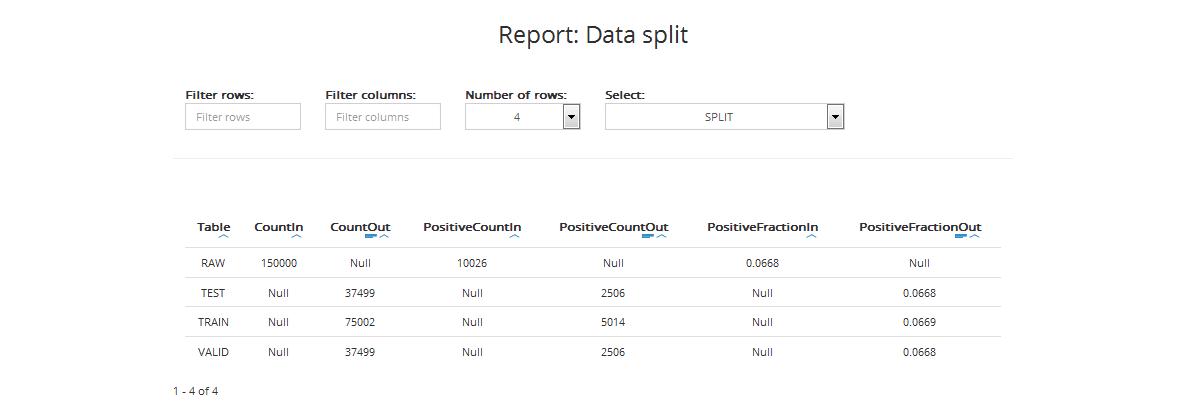Click the Report: Data split title
Screen dimensions: 1188x411
593,35
